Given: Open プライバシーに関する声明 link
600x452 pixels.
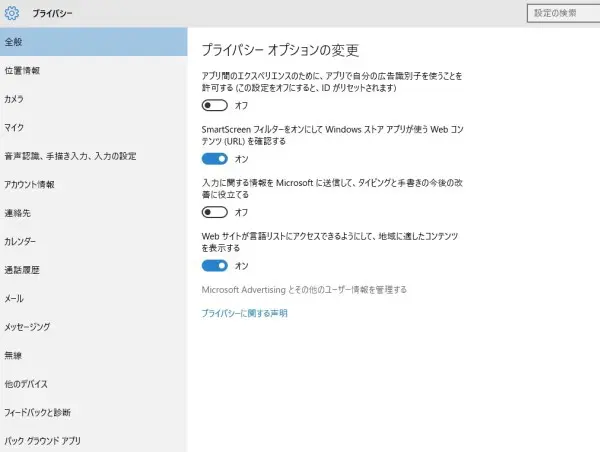Looking at the screenshot, I should 244,313.
